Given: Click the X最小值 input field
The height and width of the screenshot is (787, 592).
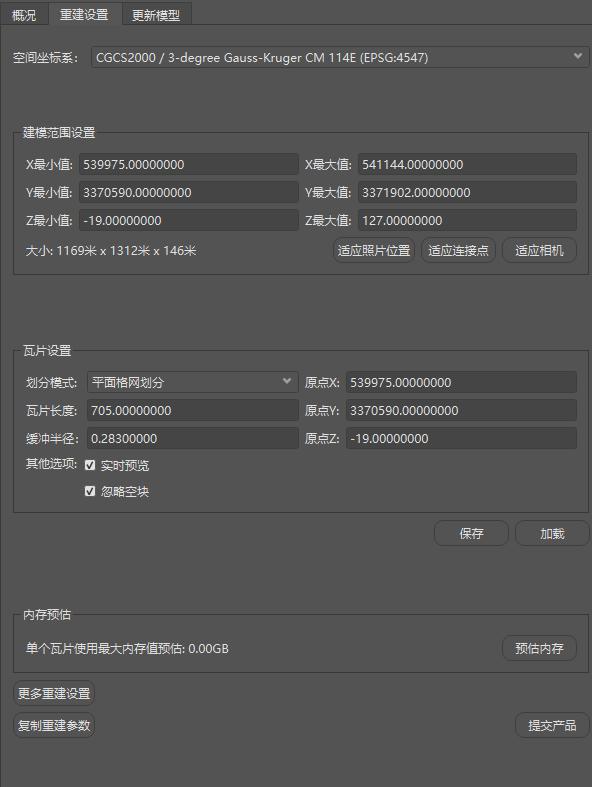Looking at the screenshot, I should pos(188,165).
